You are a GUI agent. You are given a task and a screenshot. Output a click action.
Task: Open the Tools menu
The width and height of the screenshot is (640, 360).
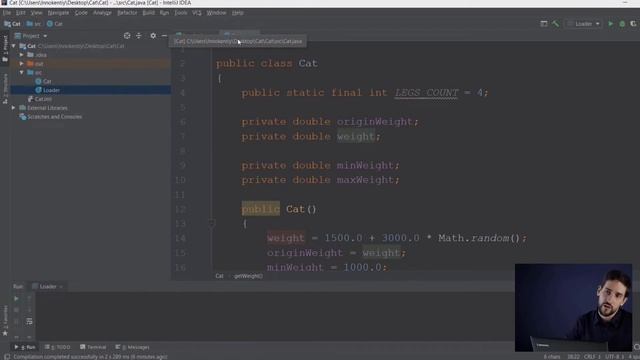180,13
